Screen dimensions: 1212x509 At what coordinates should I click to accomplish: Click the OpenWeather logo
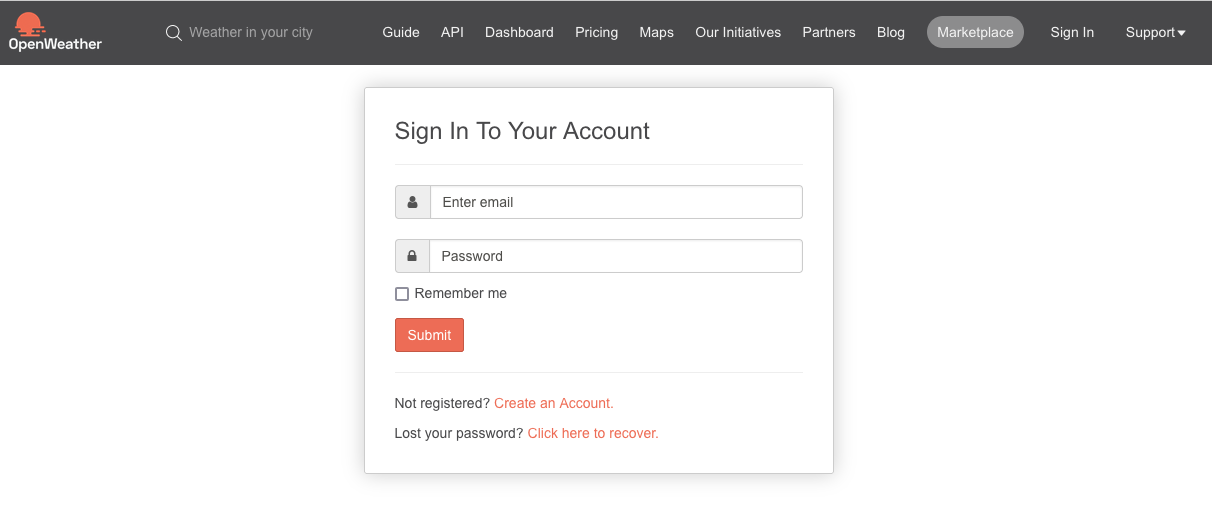coord(55,32)
